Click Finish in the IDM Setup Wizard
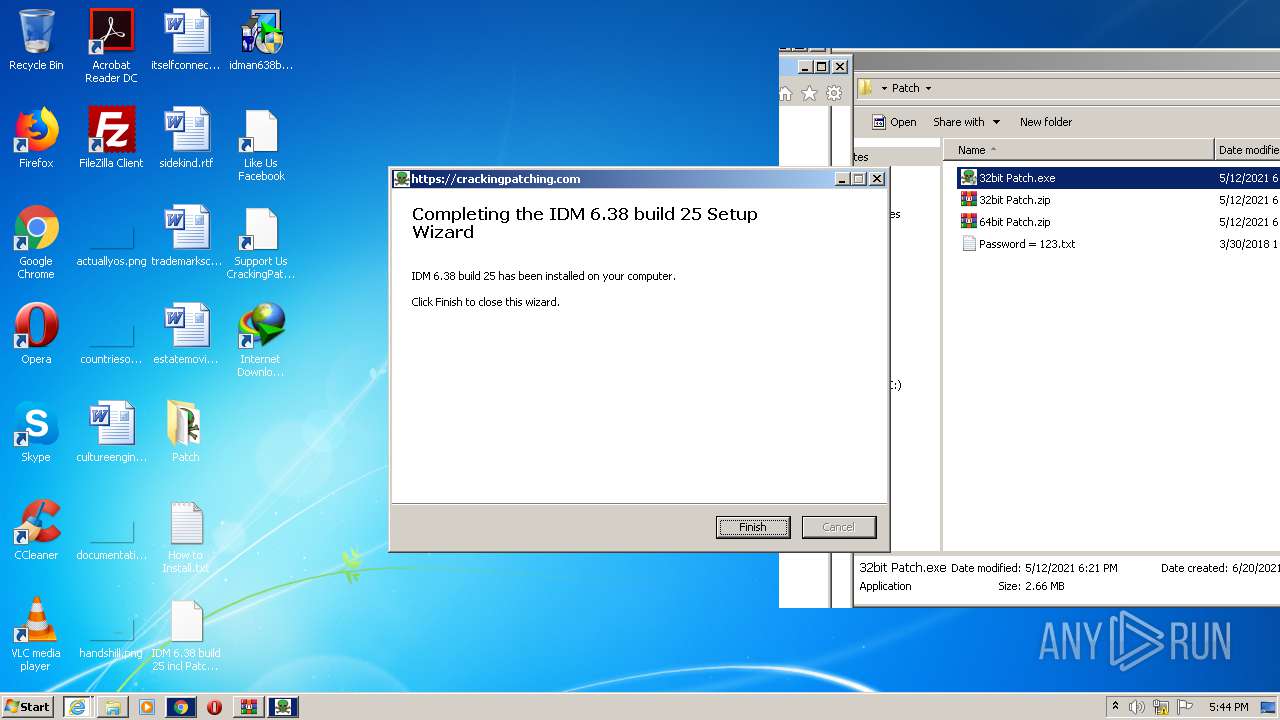Viewport: 1280px width, 720px height. pos(753,527)
